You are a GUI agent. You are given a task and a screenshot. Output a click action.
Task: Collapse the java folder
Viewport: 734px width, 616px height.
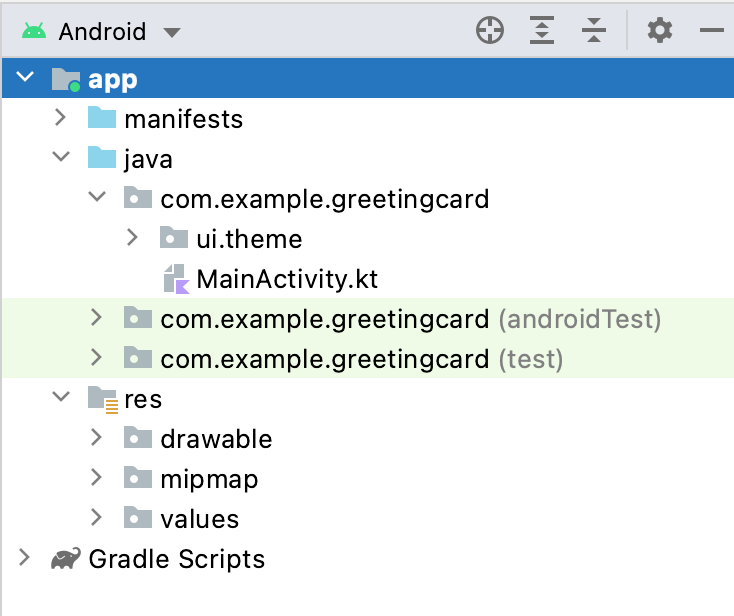(x=60, y=159)
